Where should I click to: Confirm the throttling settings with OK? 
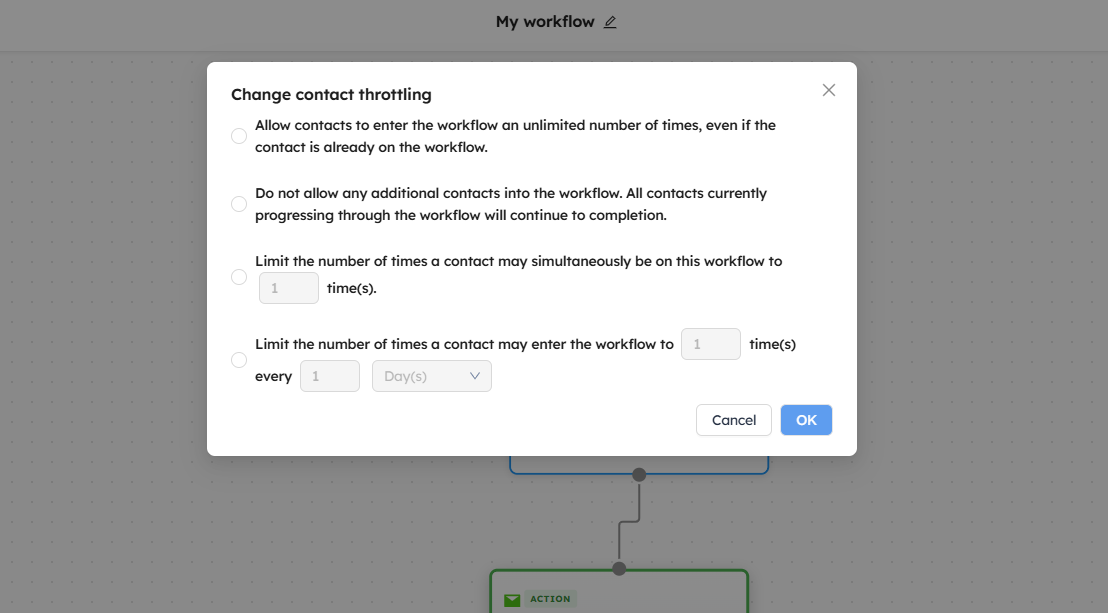[x=806, y=420]
